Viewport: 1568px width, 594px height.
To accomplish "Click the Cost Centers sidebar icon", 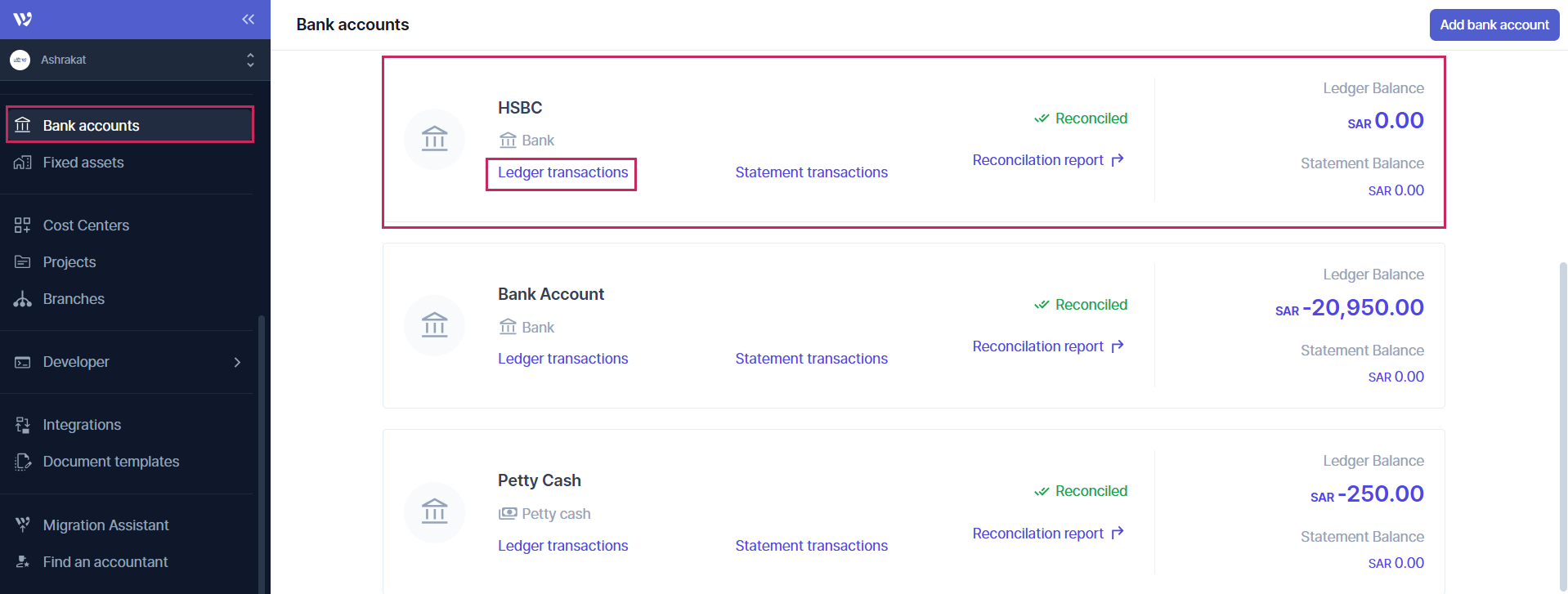I will [23, 226].
